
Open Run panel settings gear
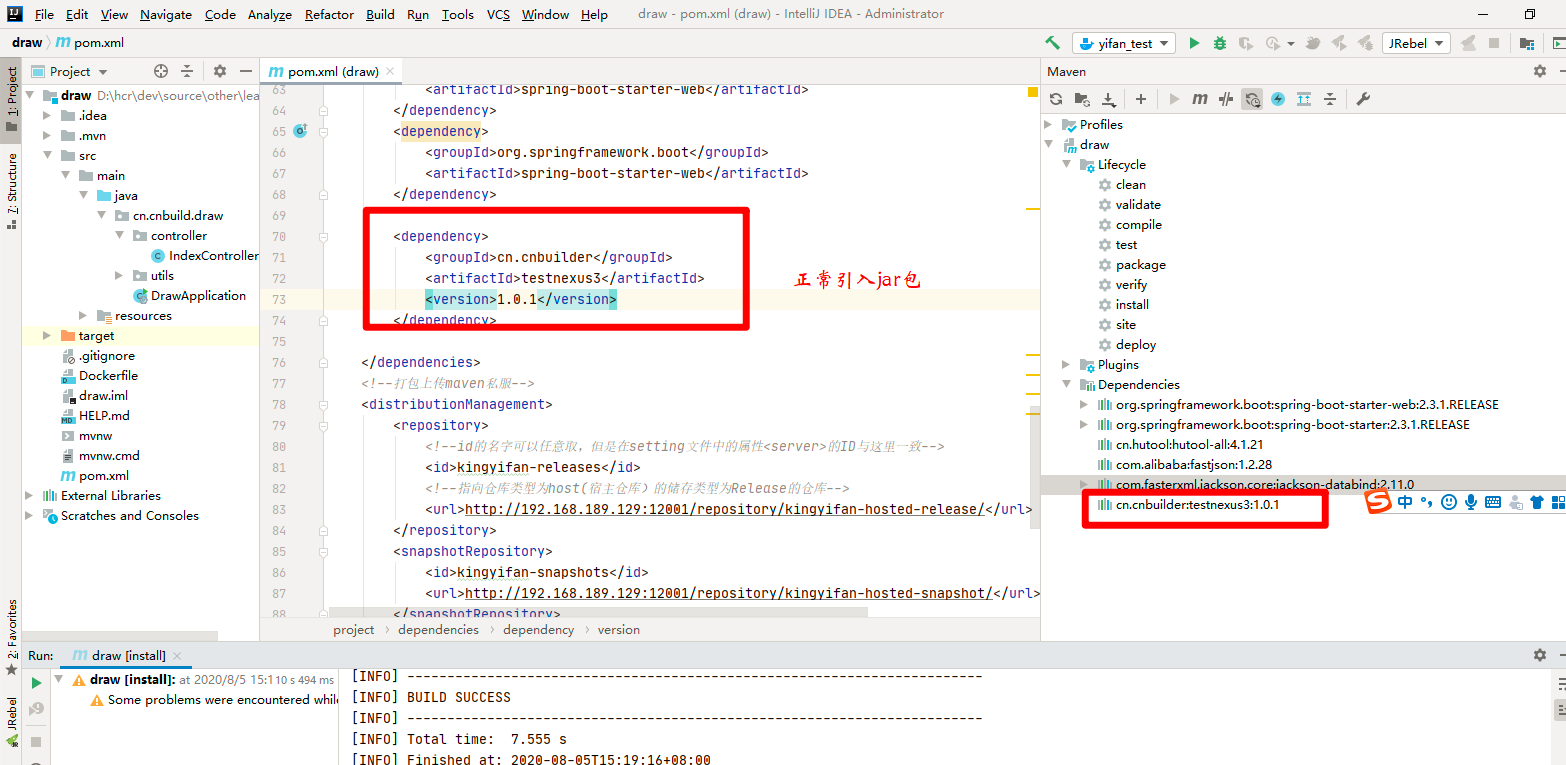click(x=1540, y=655)
